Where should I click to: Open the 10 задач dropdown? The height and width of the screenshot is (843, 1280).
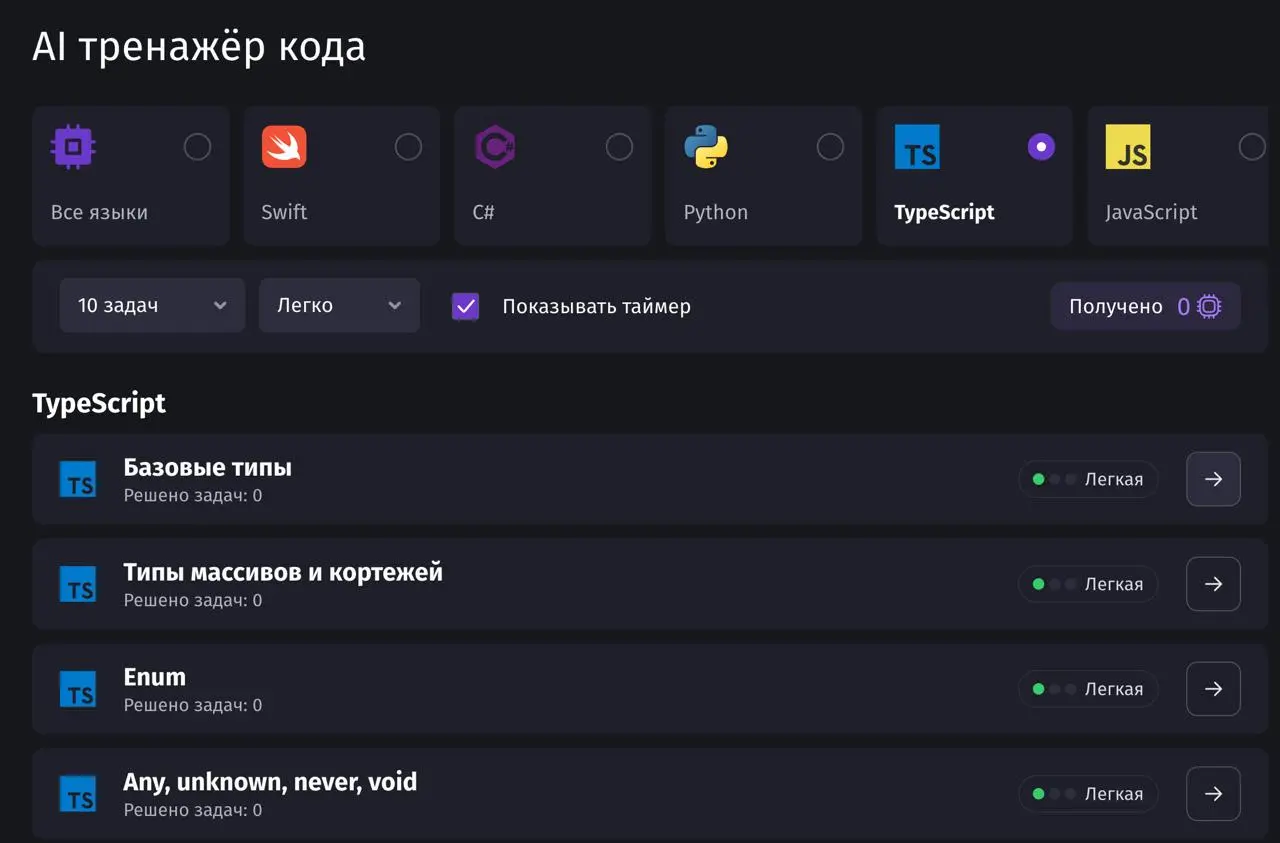[151, 306]
